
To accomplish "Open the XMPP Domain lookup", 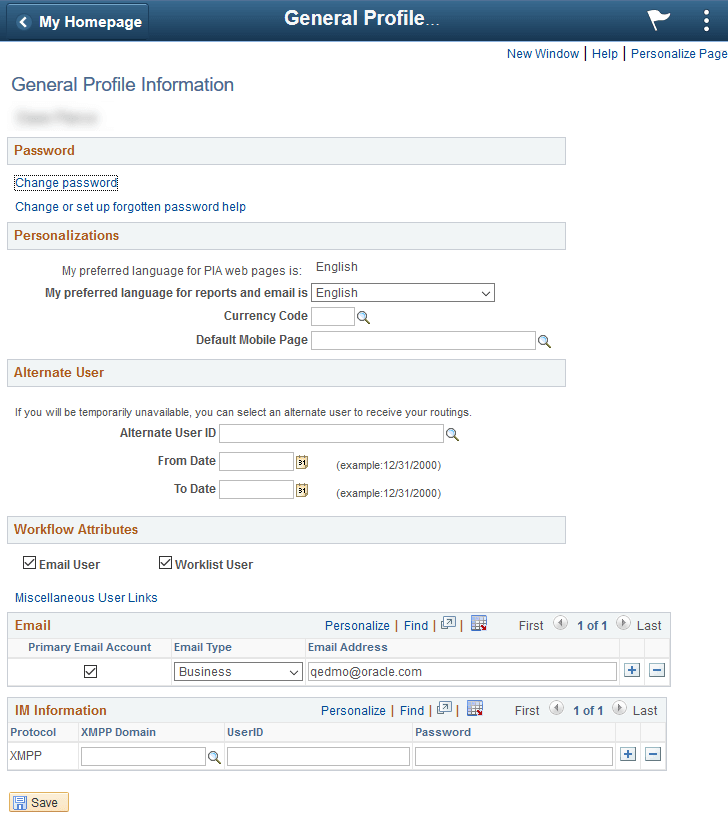I will tap(214, 757).
